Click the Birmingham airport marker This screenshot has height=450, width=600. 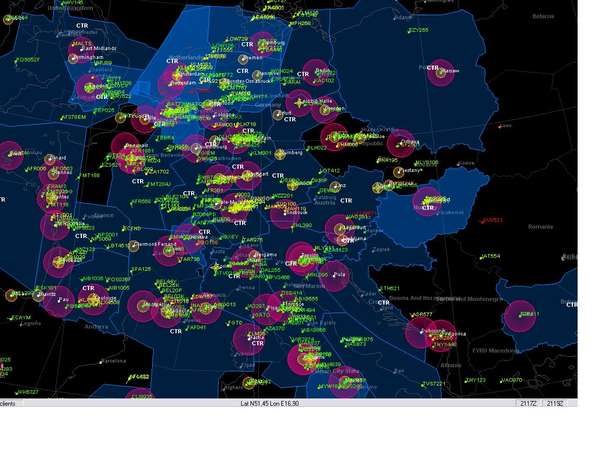point(73,59)
